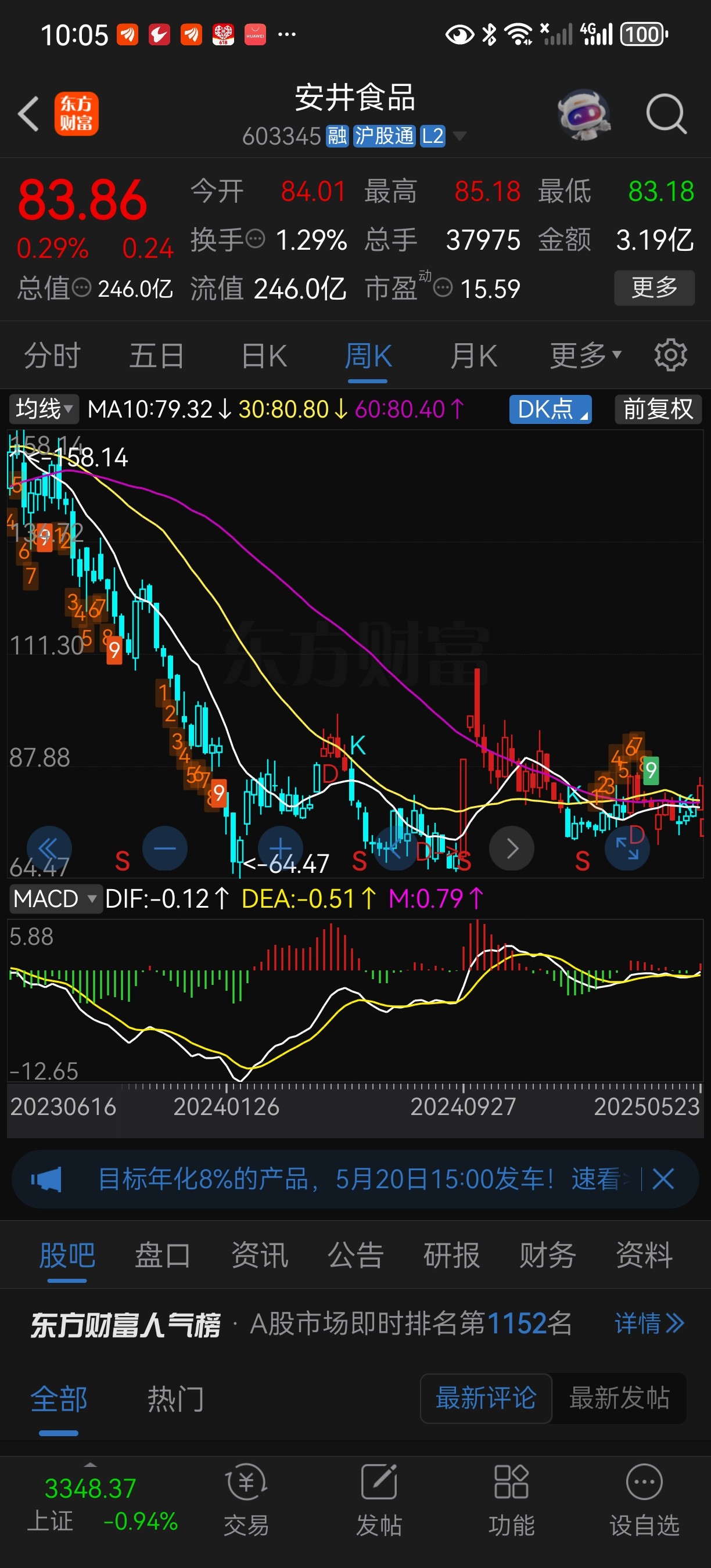
Task: Open 财务 section tab
Action: pos(547,1255)
